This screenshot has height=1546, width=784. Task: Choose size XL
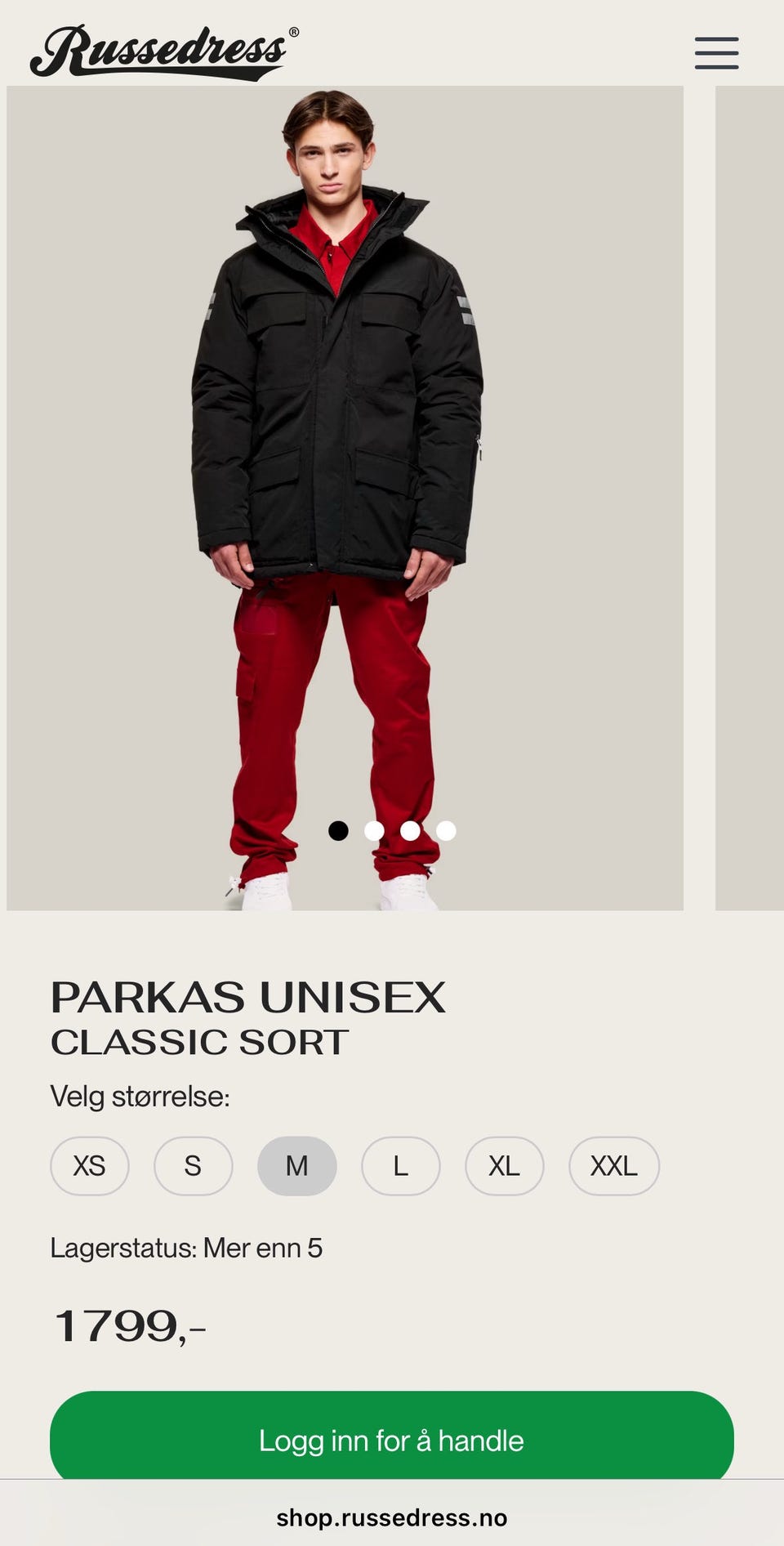pyautogui.click(x=504, y=1165)
